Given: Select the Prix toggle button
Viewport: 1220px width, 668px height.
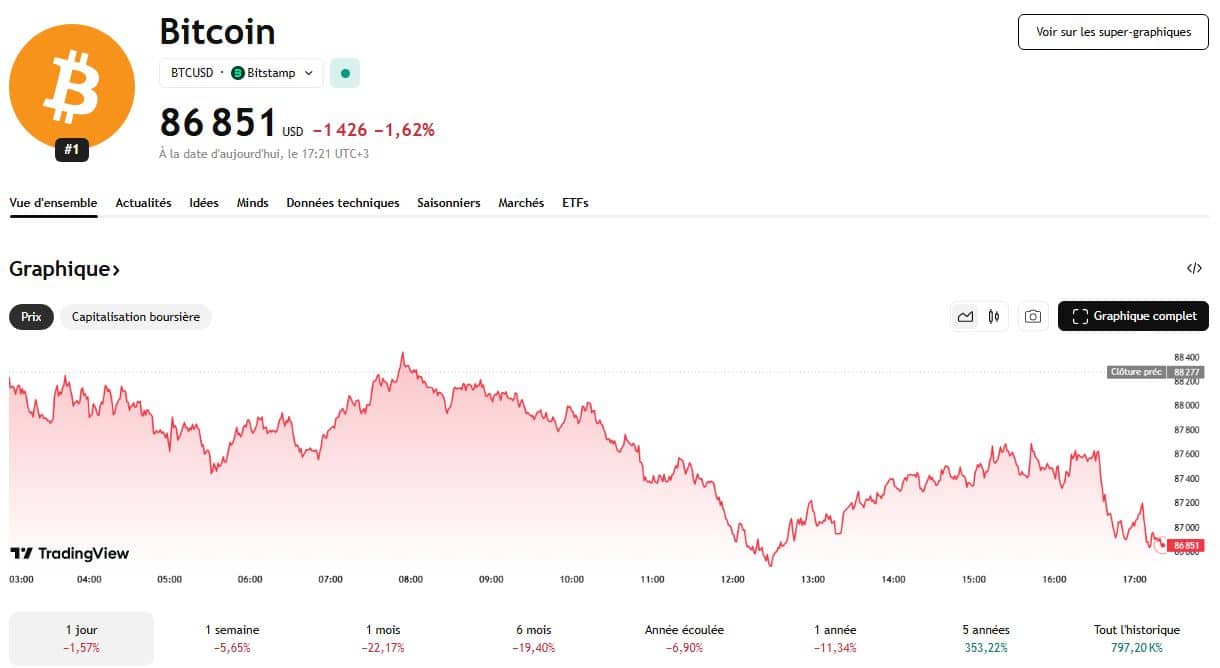Looking at the screenshot, I should (x=31, y=317).
